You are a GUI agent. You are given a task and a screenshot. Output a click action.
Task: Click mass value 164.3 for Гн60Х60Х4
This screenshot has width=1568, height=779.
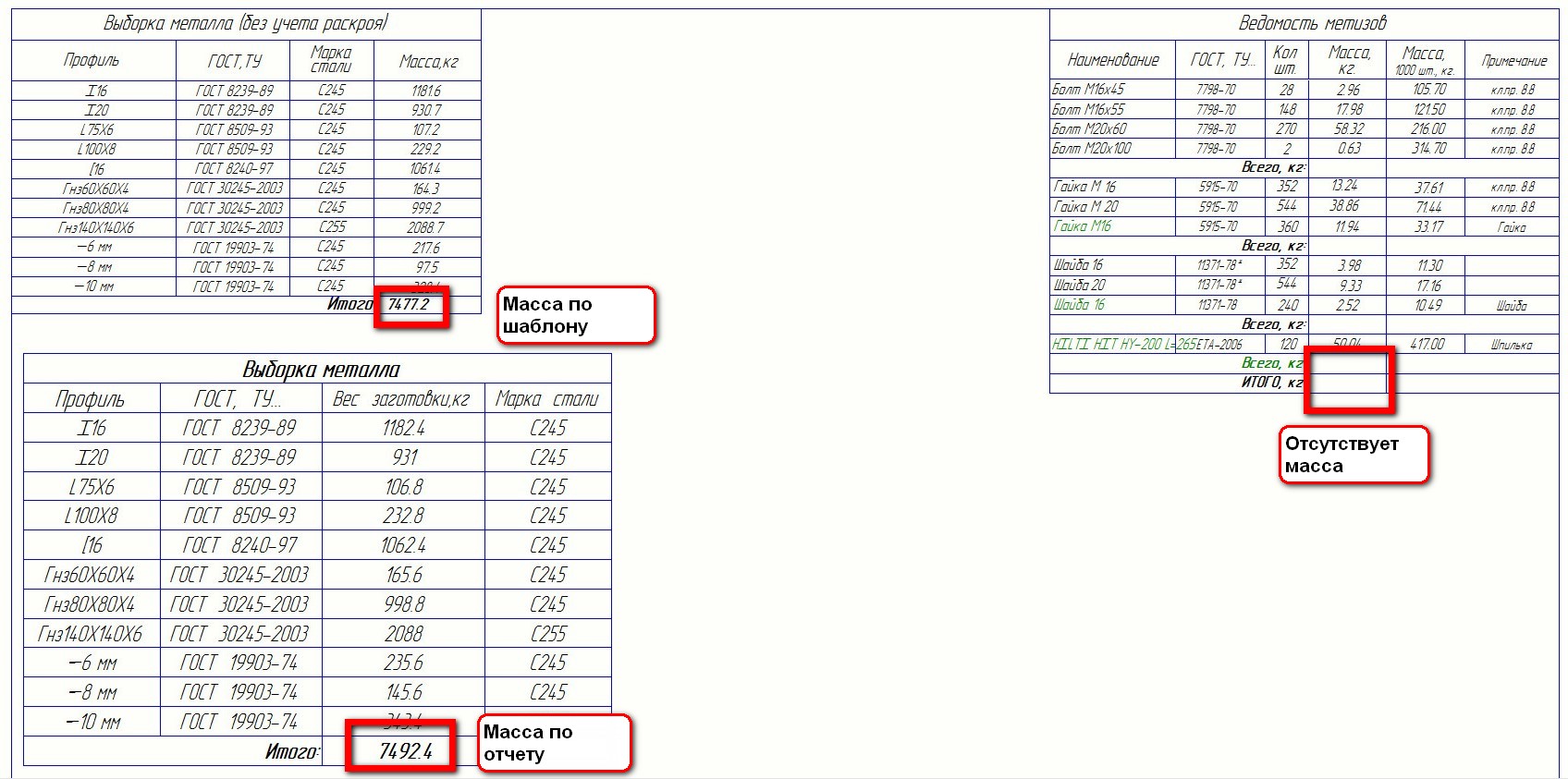426,189
